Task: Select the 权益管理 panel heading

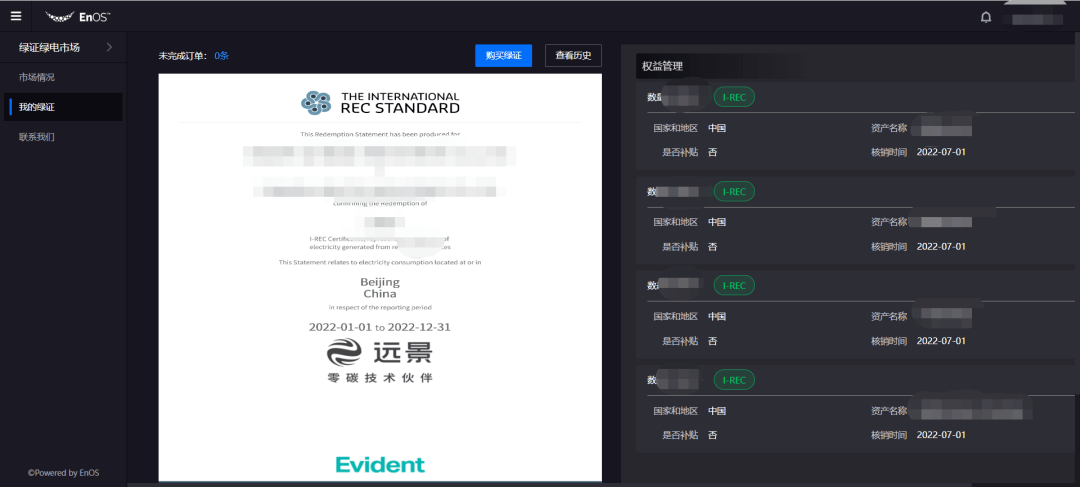Action: click(x=663, y=66)
